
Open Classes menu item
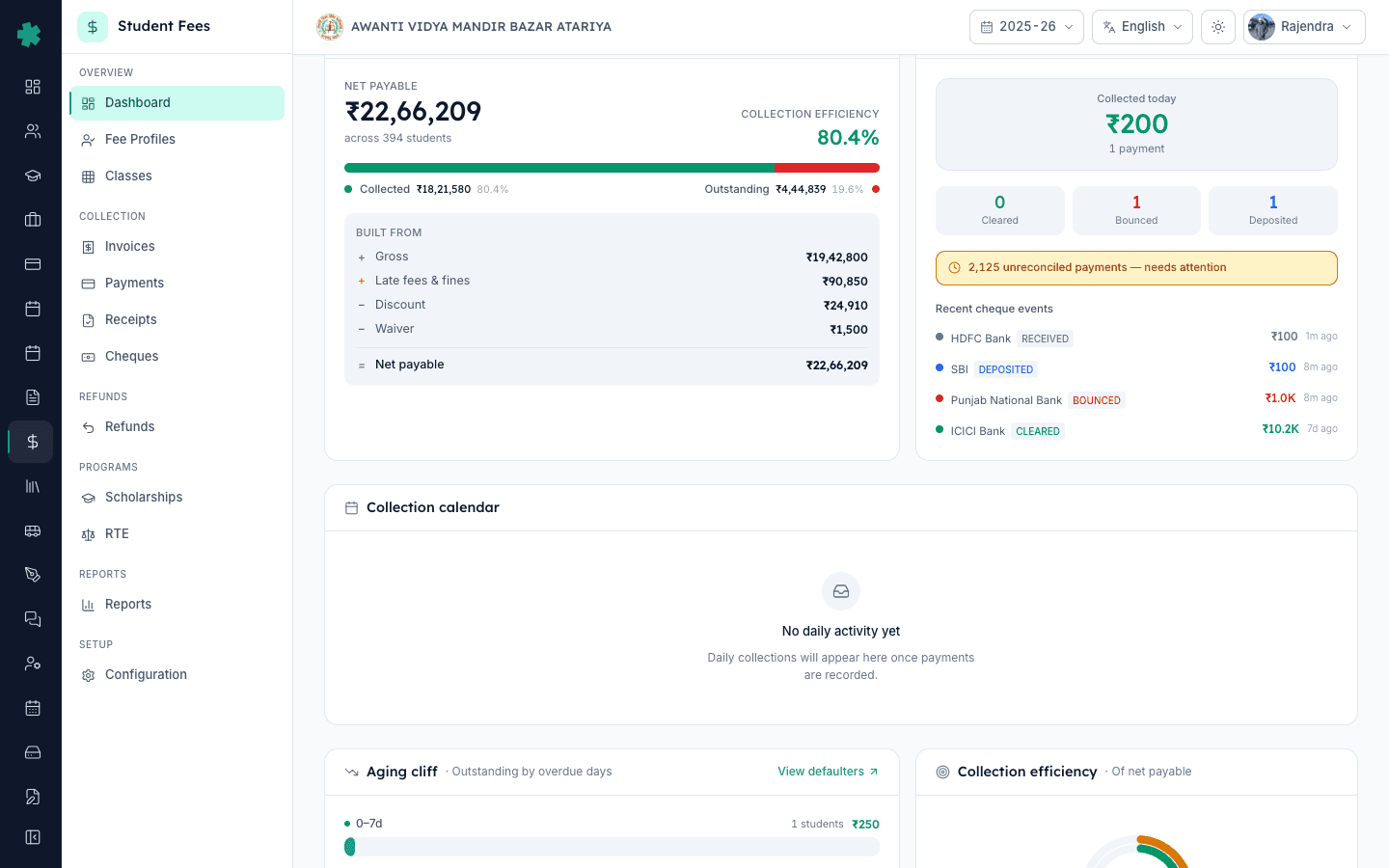coord(177,176)
